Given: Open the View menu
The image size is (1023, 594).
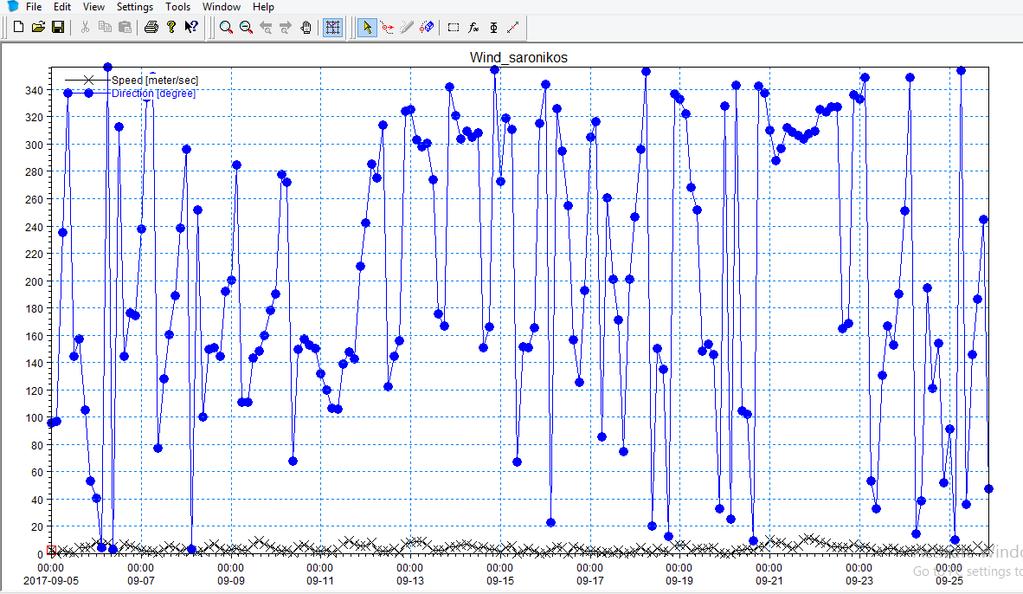Looking at the screenshot, I should click(93, 7).
